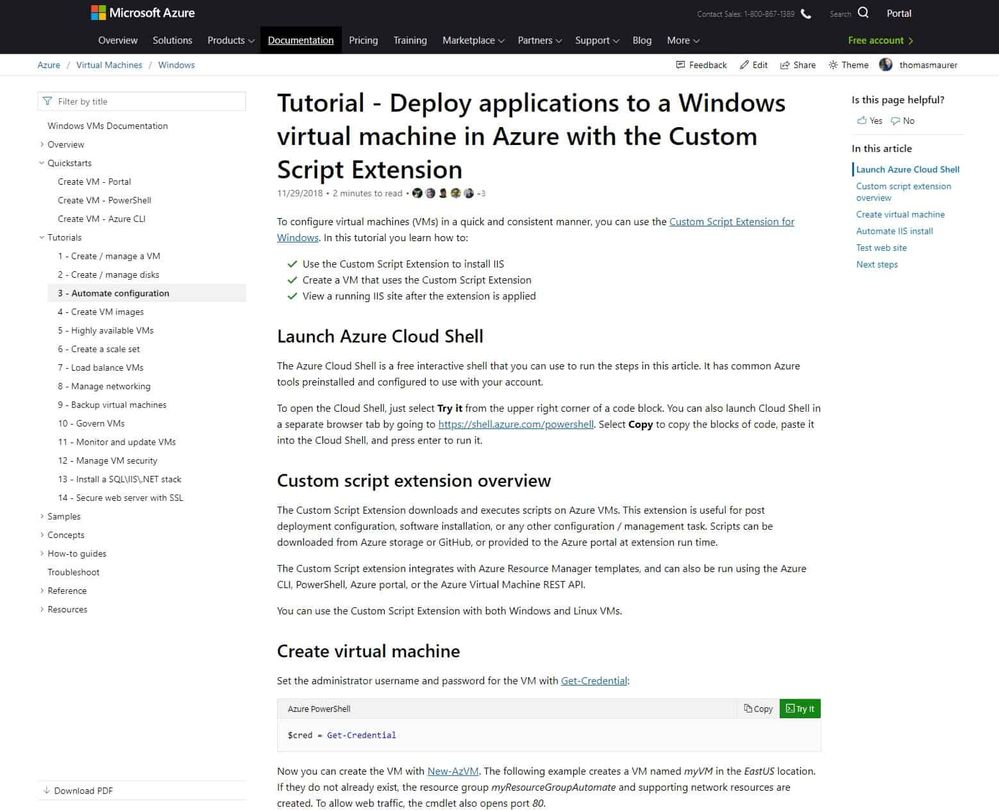Viewport: 999px width, 810px height.
Task: Open the Overview nav menu item
Action: (118, 40)
